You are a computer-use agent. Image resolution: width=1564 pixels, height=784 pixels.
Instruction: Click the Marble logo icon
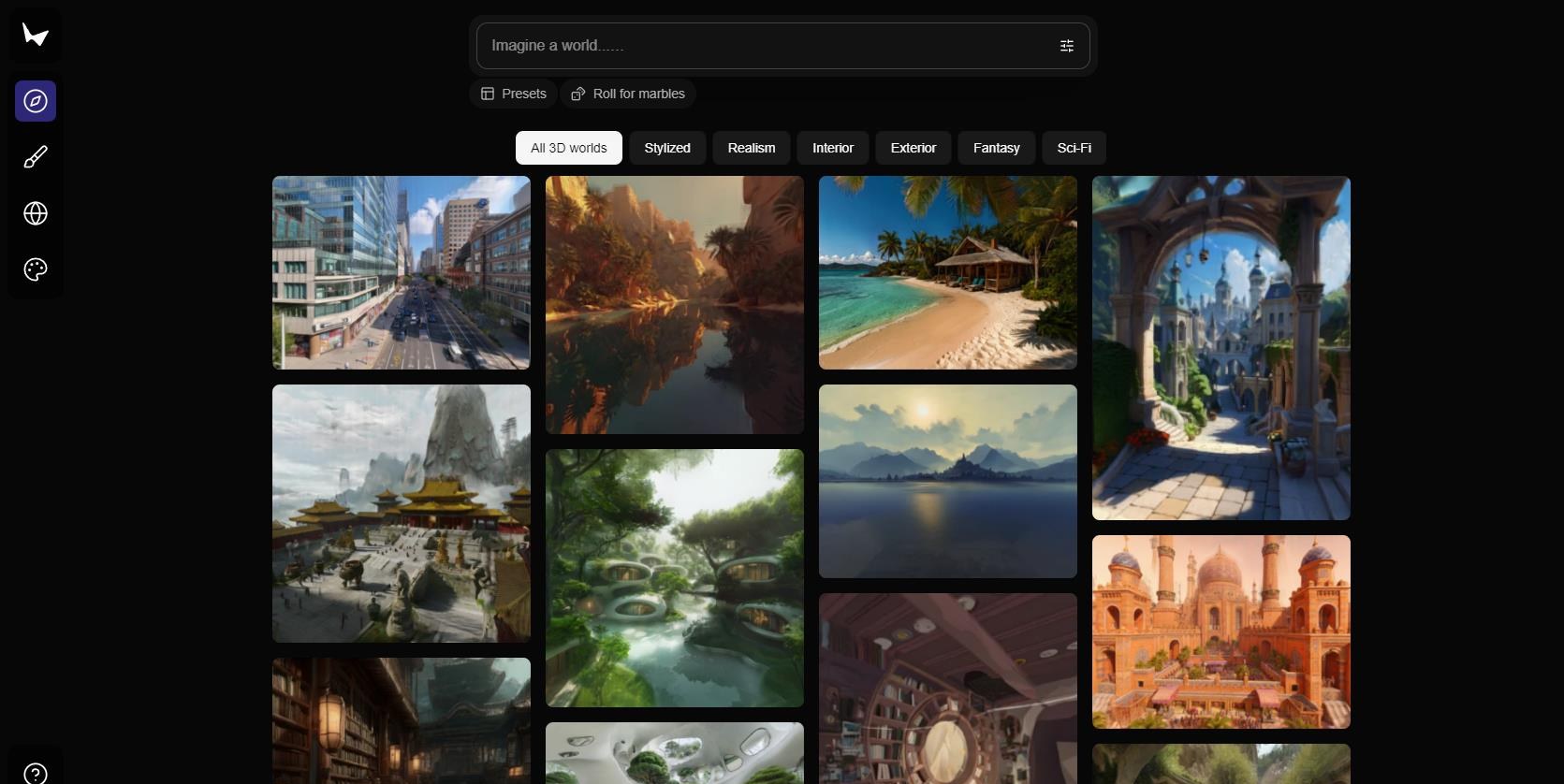coord(36,36)
